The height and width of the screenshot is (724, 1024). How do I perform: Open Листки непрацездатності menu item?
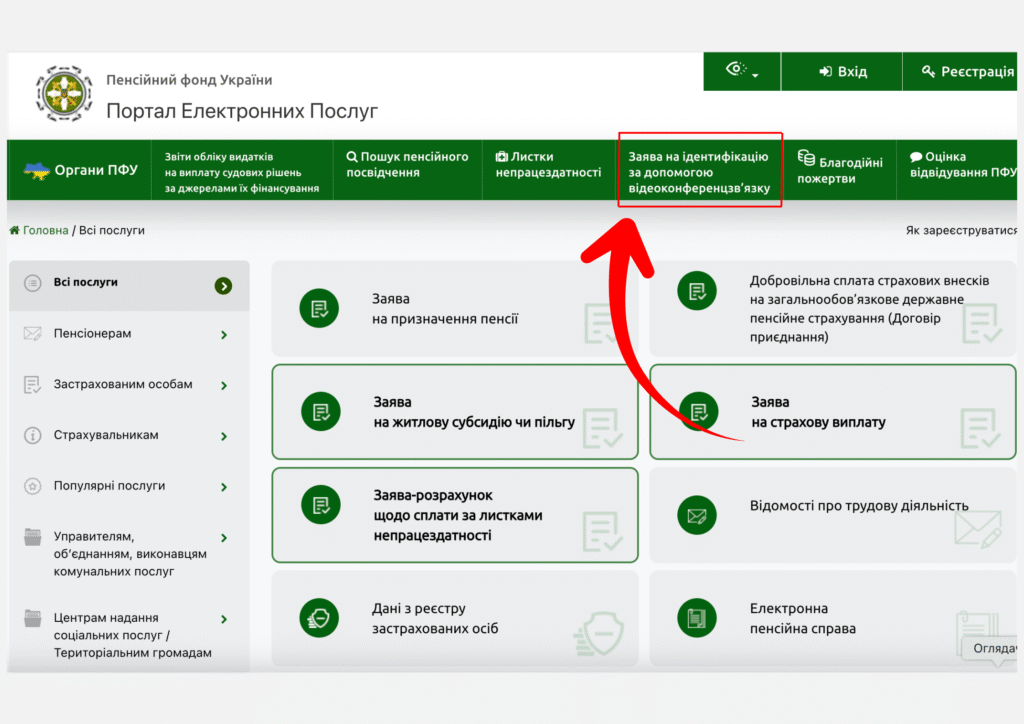(x=548, y=165)
